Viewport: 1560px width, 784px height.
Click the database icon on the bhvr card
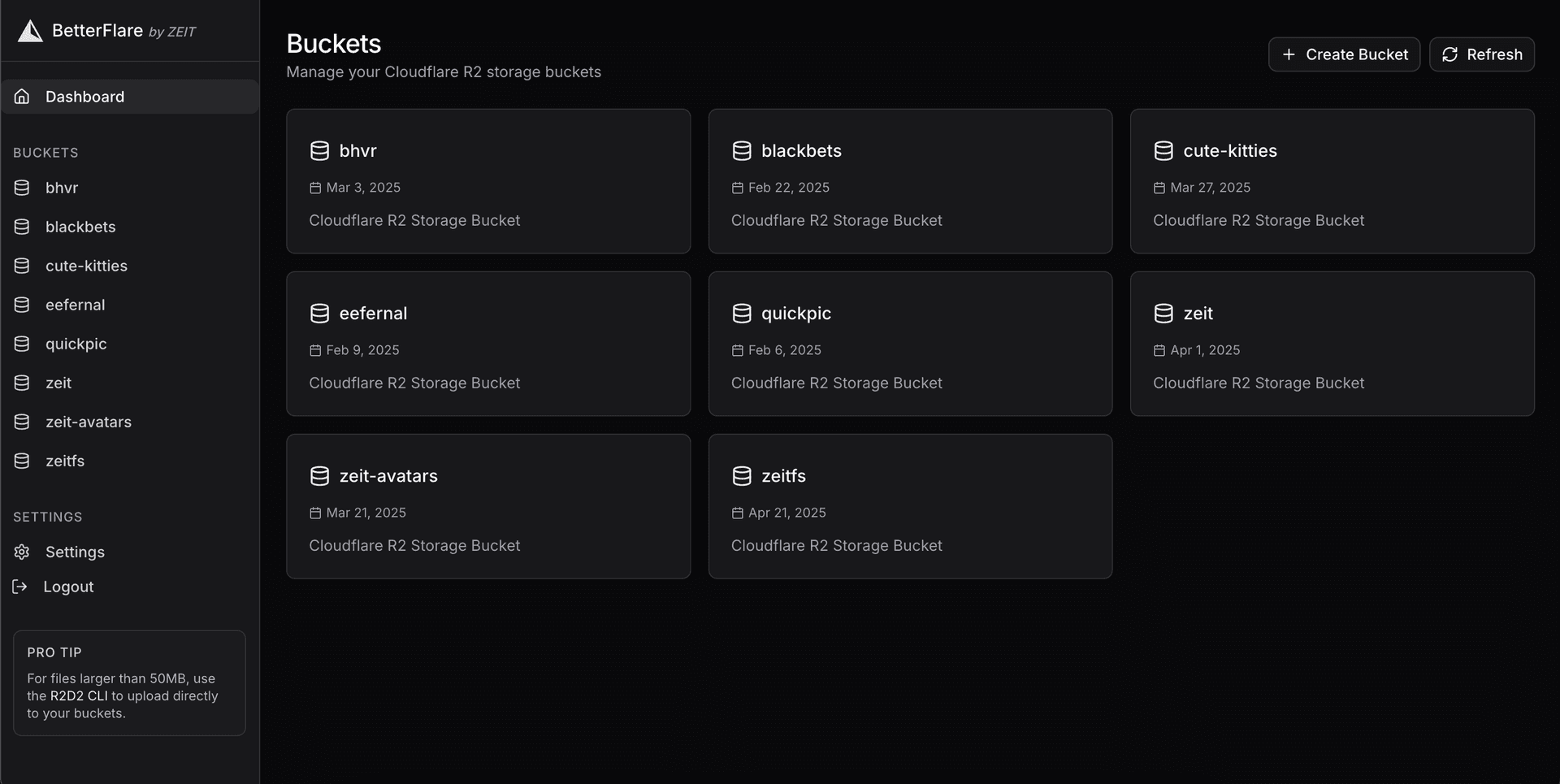(319, 151)
